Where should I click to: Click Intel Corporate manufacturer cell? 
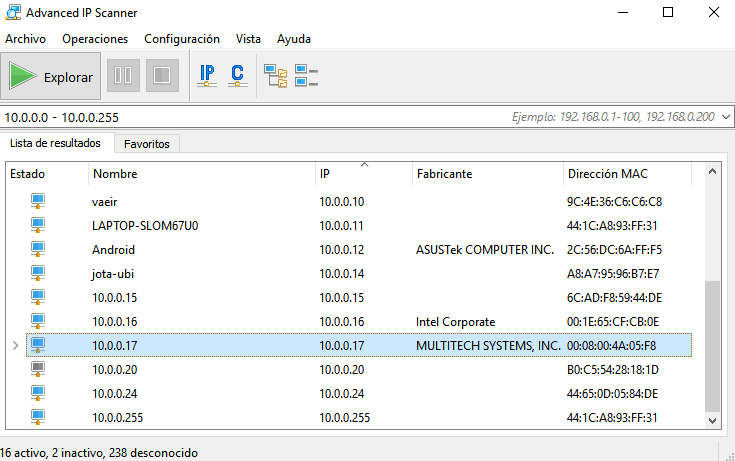click(456, 322)
